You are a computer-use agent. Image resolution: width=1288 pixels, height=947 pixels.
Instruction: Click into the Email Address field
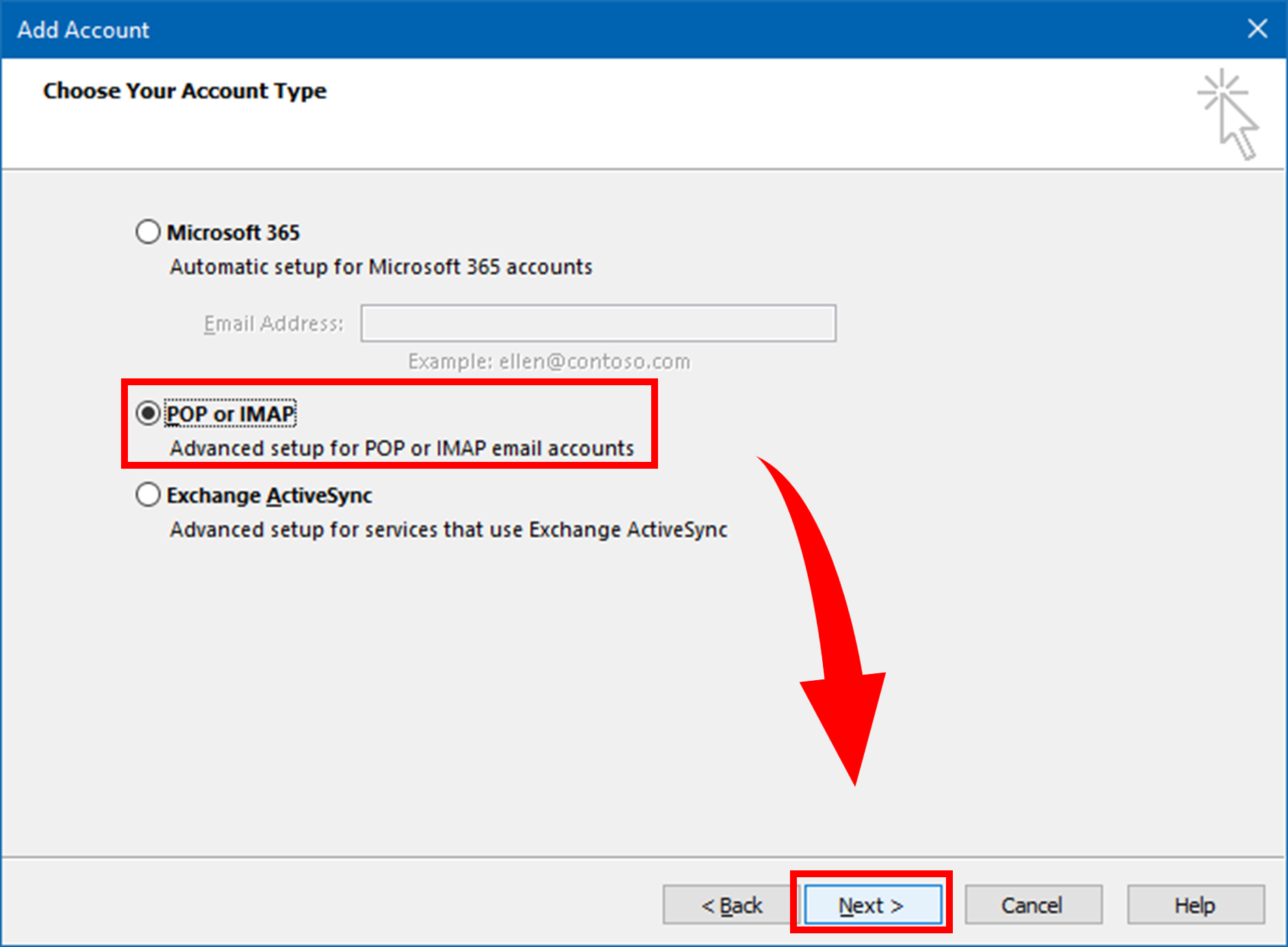coord(599,323)
